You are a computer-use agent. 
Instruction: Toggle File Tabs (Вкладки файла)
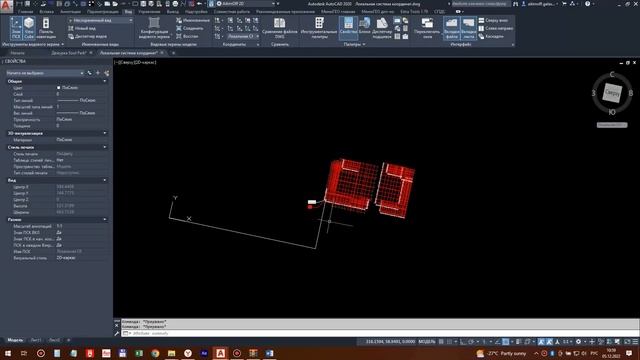coord(451,28)
